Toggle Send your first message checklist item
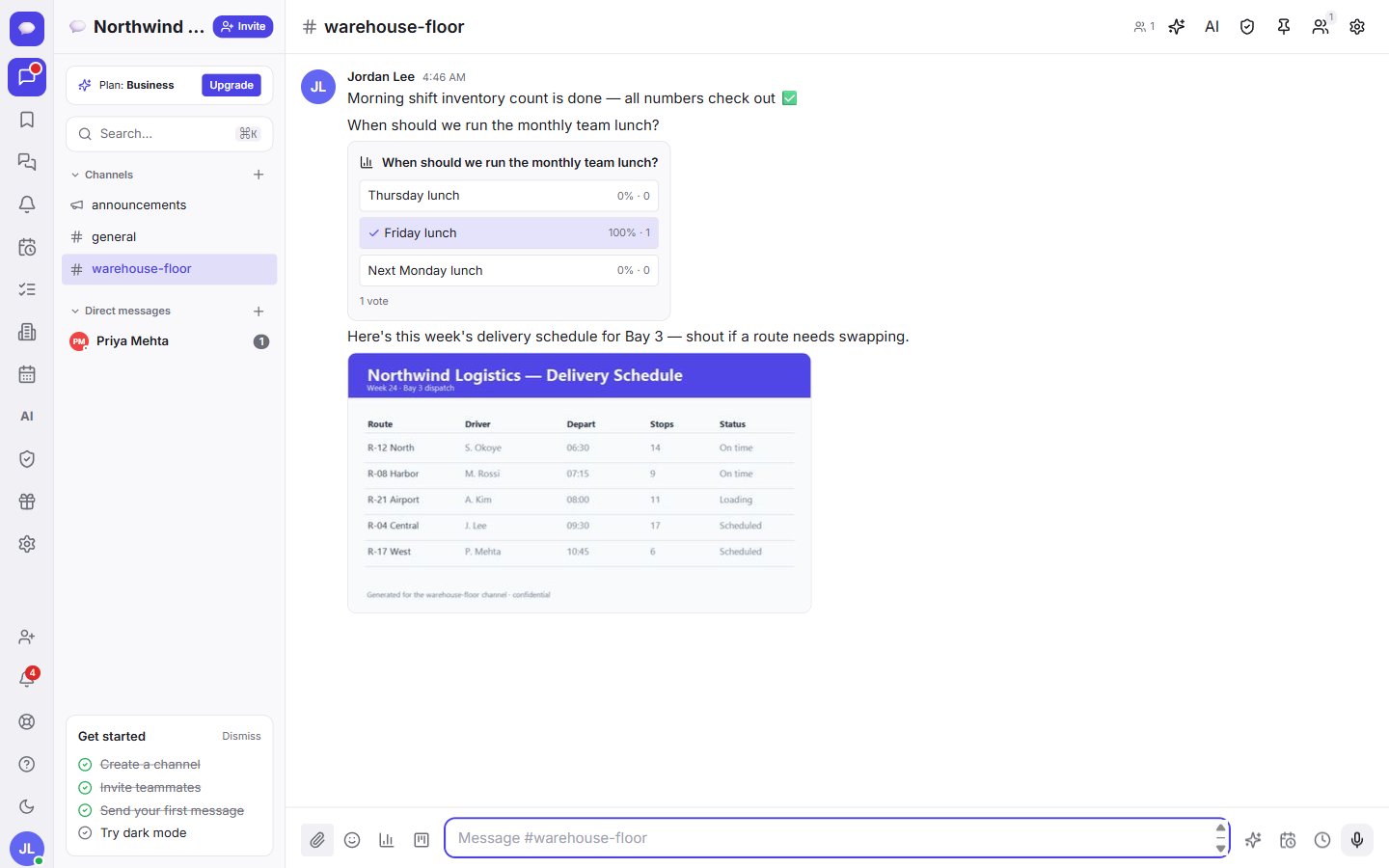This screenshot has height=868, width=1389. coord(161,810)
